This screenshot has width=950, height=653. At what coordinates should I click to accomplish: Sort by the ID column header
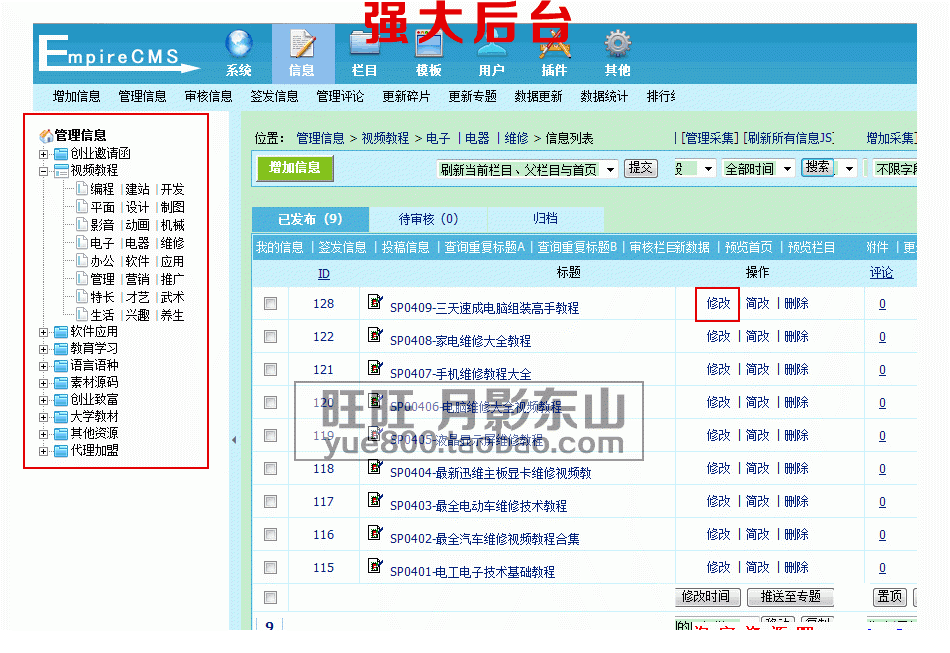[x=324, y=274]
